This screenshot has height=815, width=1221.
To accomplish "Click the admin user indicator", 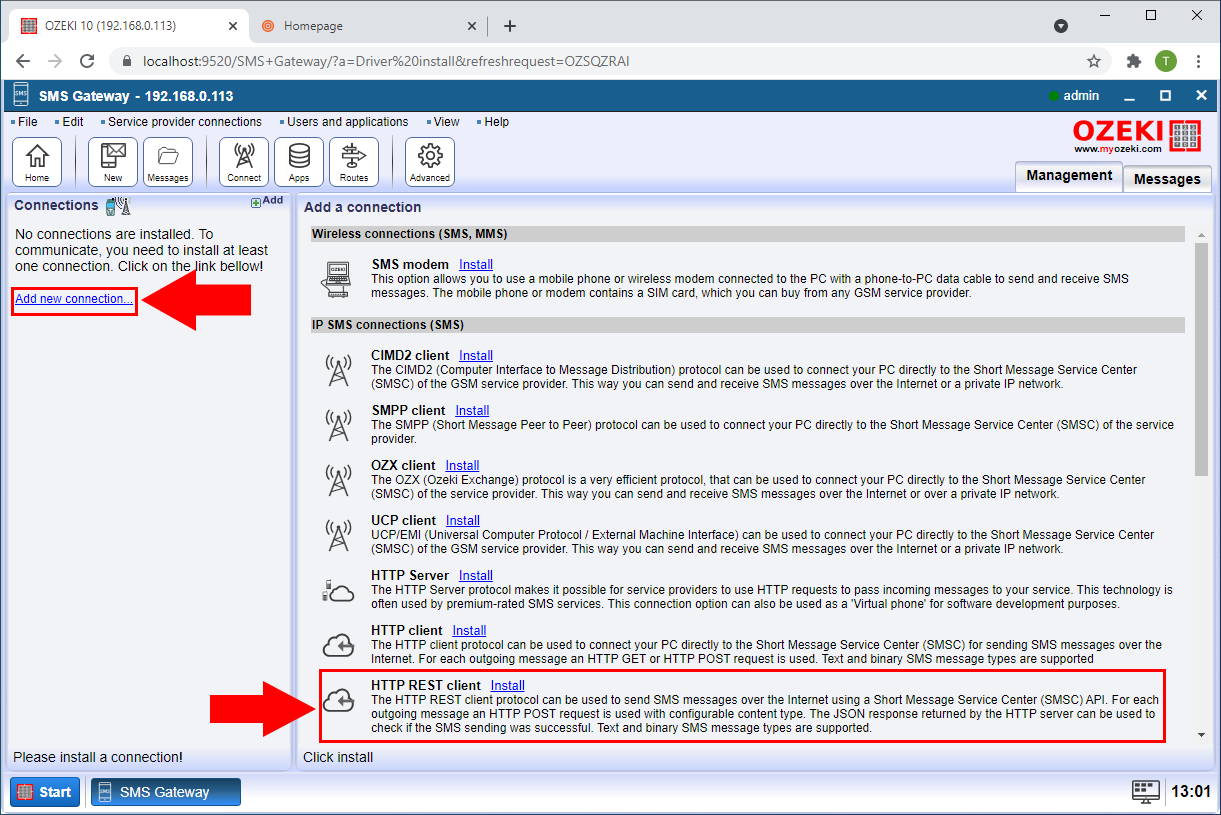I will (x=1074, y=96).
